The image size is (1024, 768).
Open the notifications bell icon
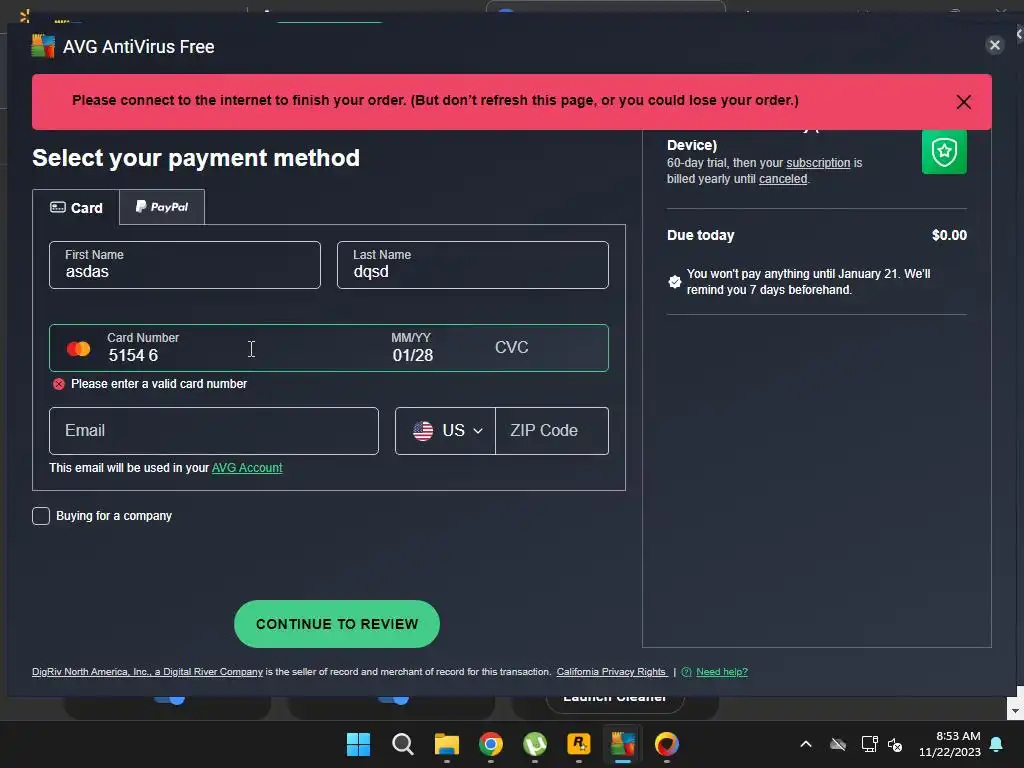click(997, 744)
